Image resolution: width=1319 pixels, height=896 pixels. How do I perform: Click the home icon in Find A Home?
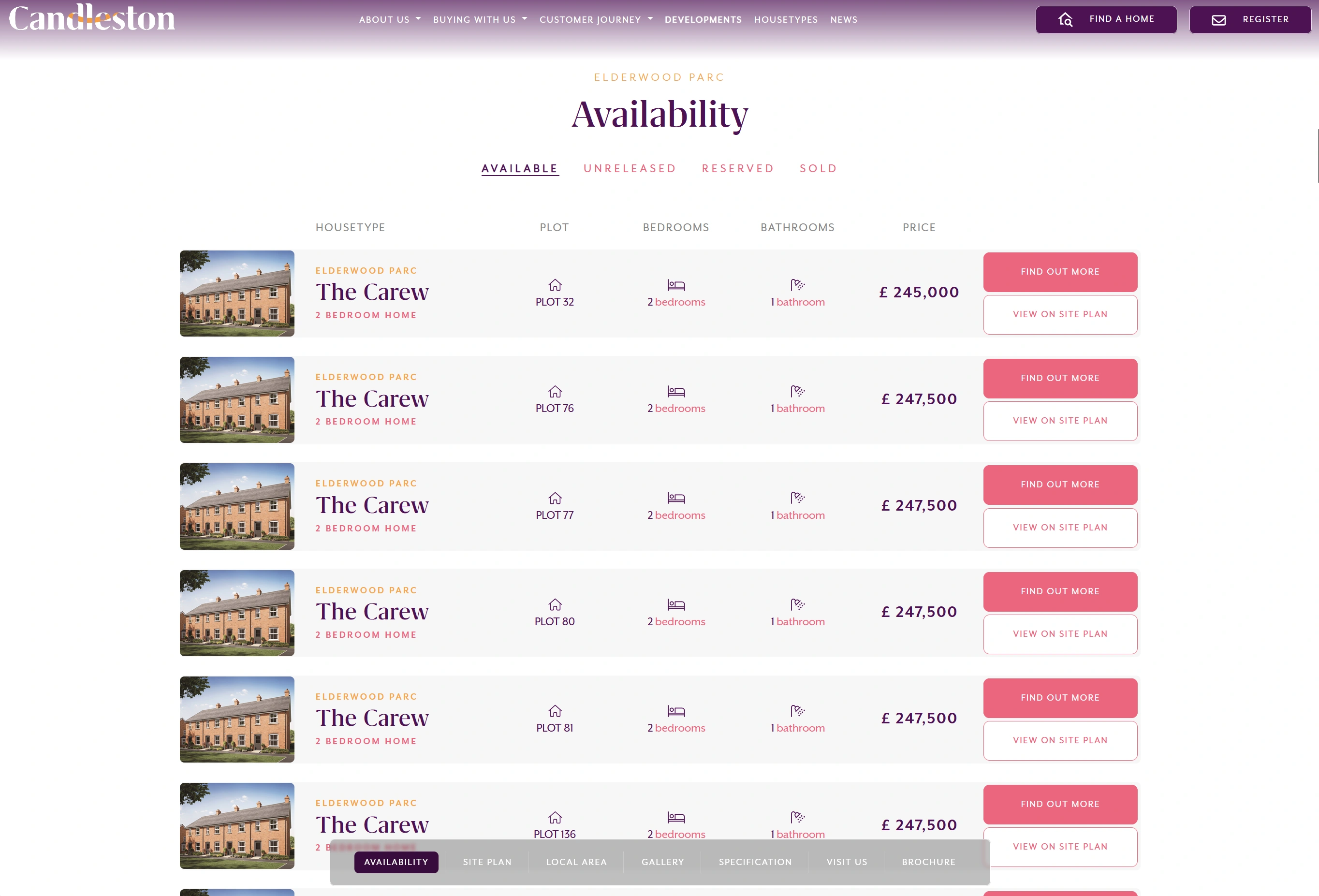(1067, 19)
